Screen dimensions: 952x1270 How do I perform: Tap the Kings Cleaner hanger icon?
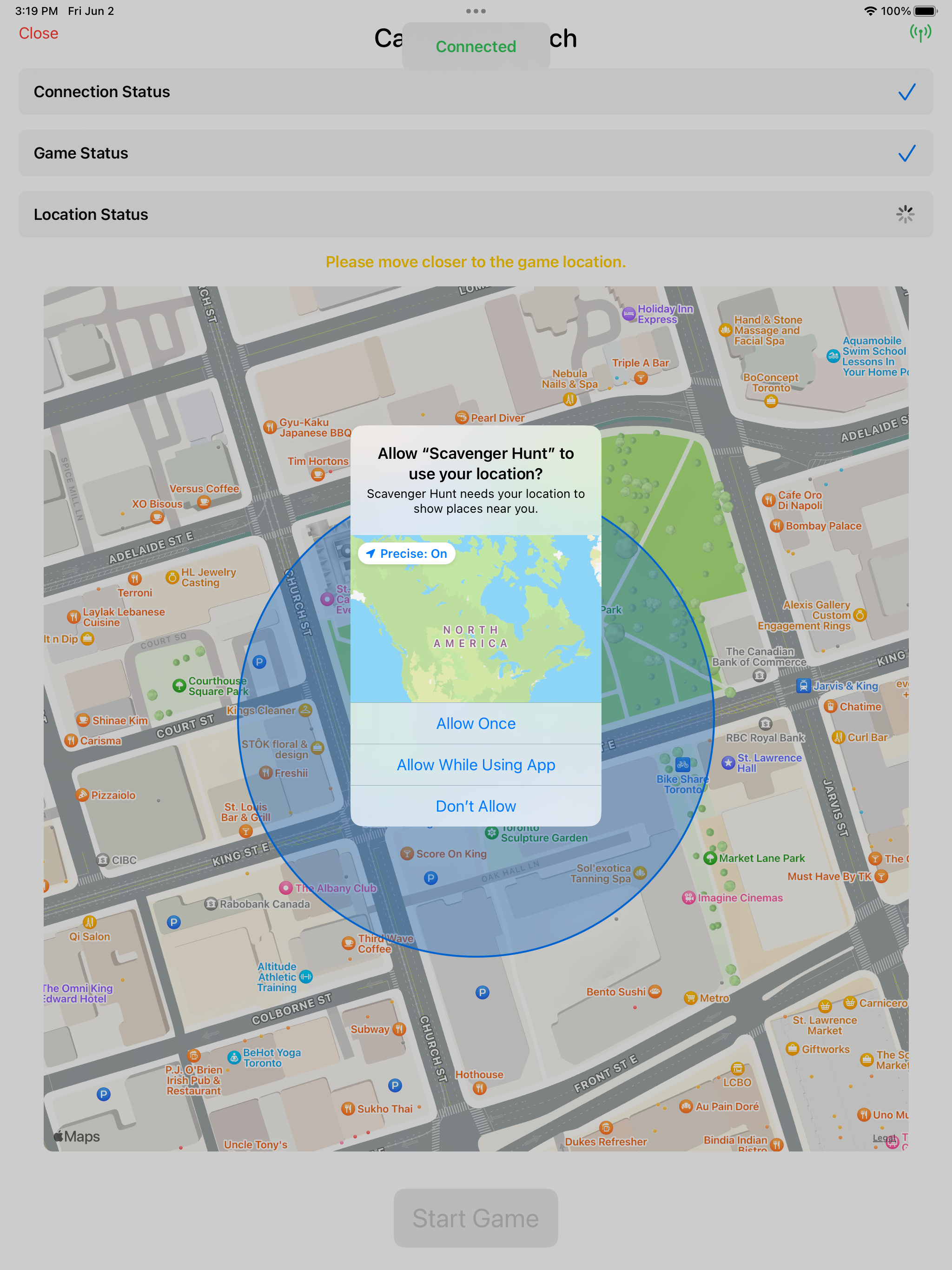[x=305, y=710]
